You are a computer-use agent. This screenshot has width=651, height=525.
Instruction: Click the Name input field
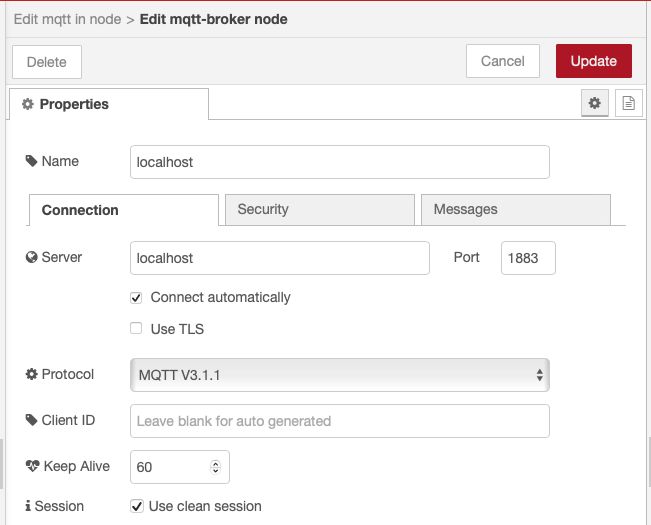coord(340,162)
